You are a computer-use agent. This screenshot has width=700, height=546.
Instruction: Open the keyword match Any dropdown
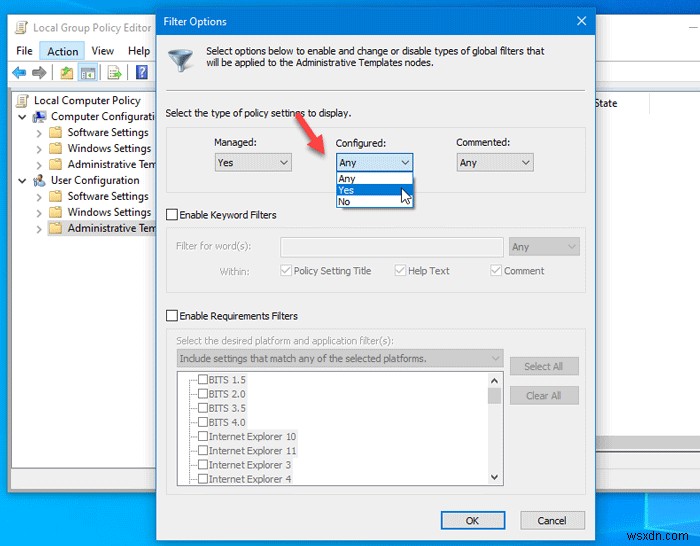pyautogui.click(x=544, y=247)
